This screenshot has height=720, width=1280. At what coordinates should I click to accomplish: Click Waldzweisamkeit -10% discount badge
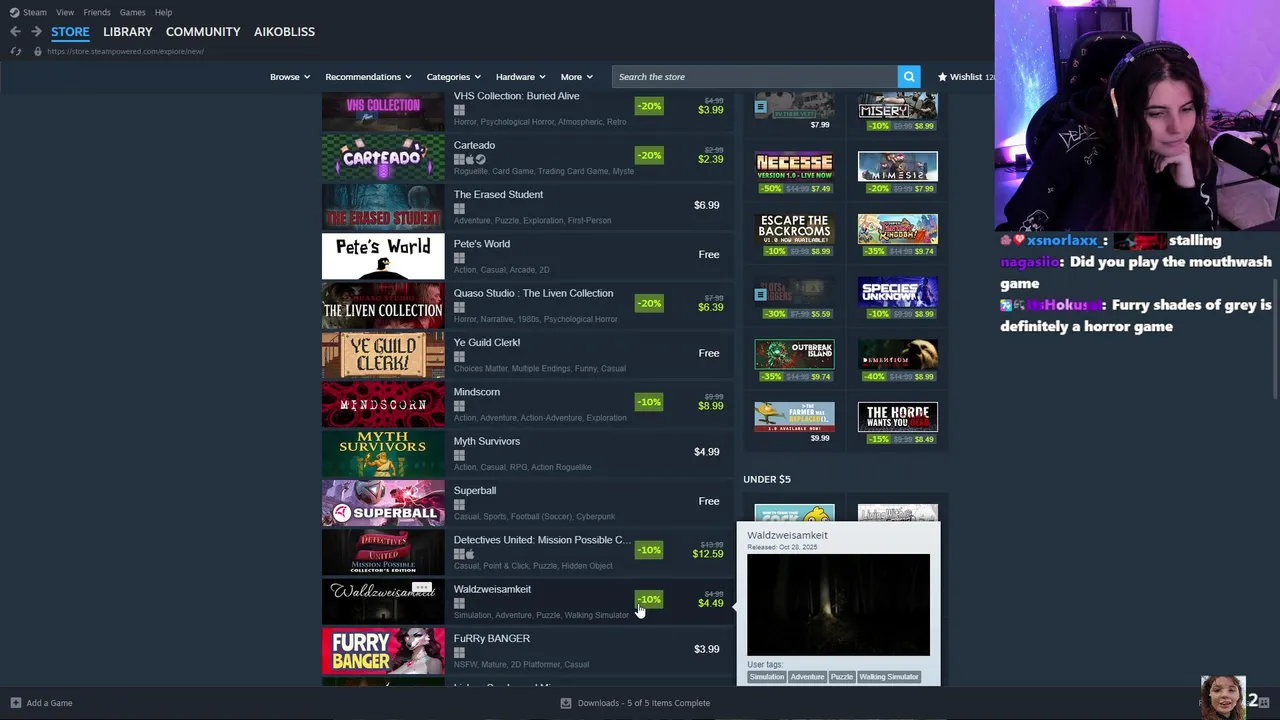tap(649, 600)
